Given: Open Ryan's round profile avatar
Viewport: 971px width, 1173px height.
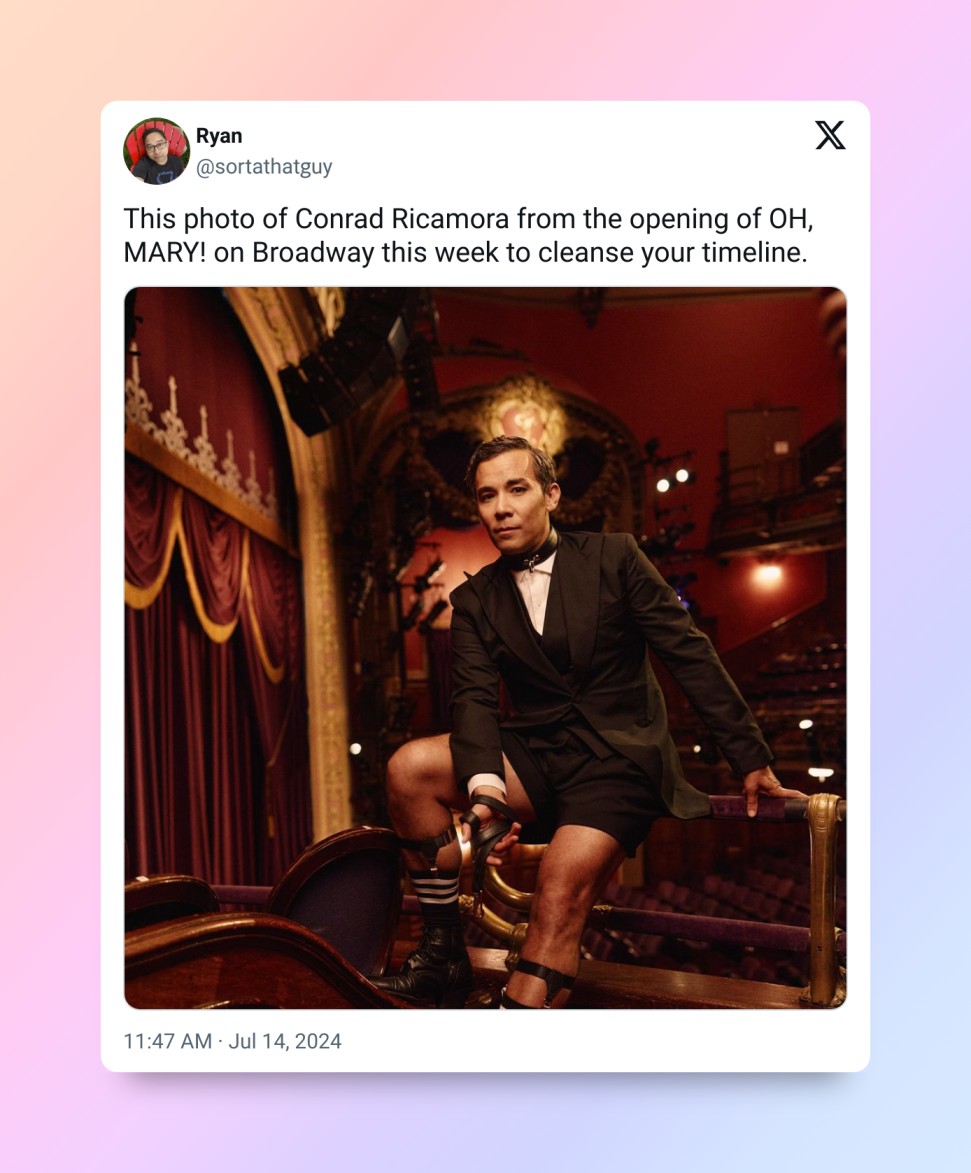Looking at the screenshot, I should coord(156,150).
